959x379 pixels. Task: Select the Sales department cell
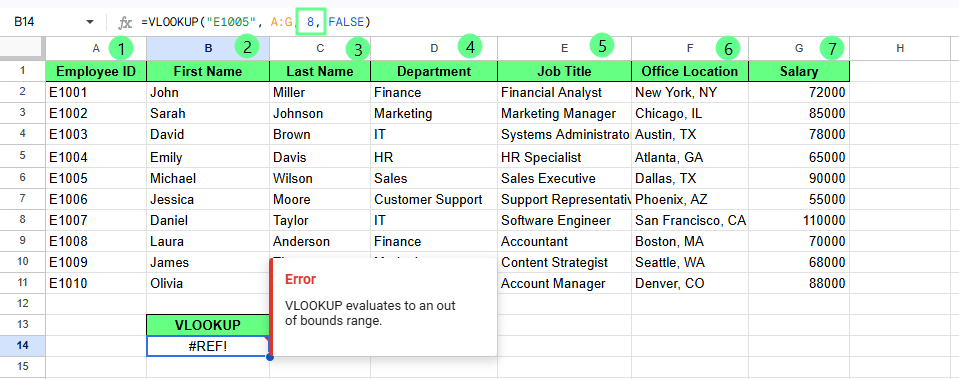coord(434,178)
